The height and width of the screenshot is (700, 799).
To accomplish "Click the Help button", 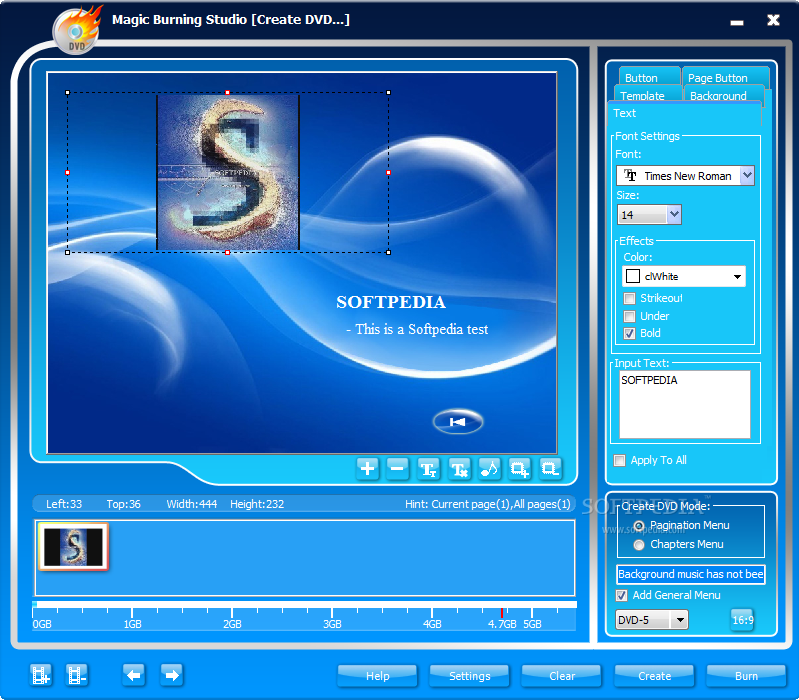I will coord(378,676).
